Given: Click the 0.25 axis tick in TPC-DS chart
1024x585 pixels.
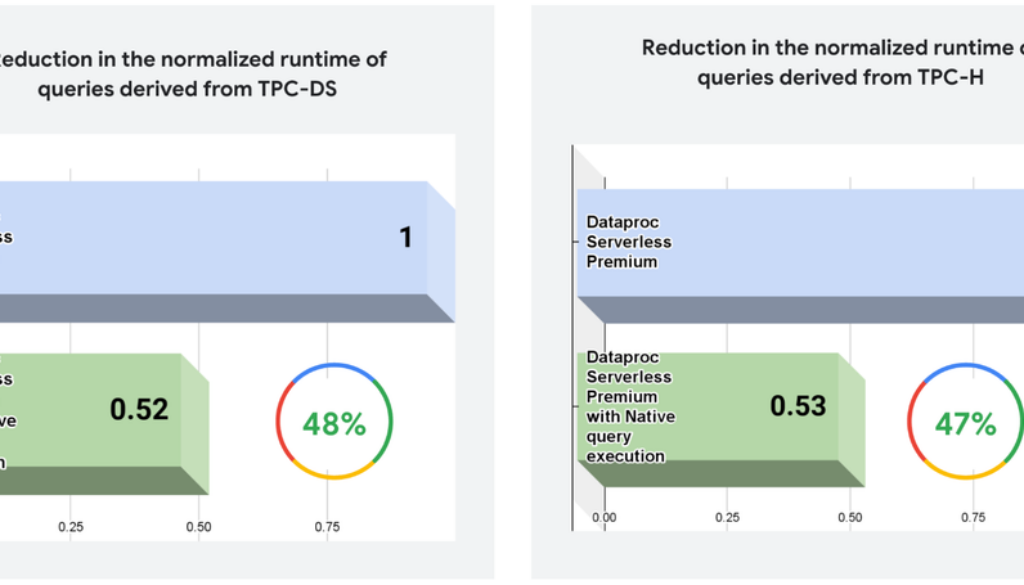Looking at the screenshot, I should coord(70,527).
